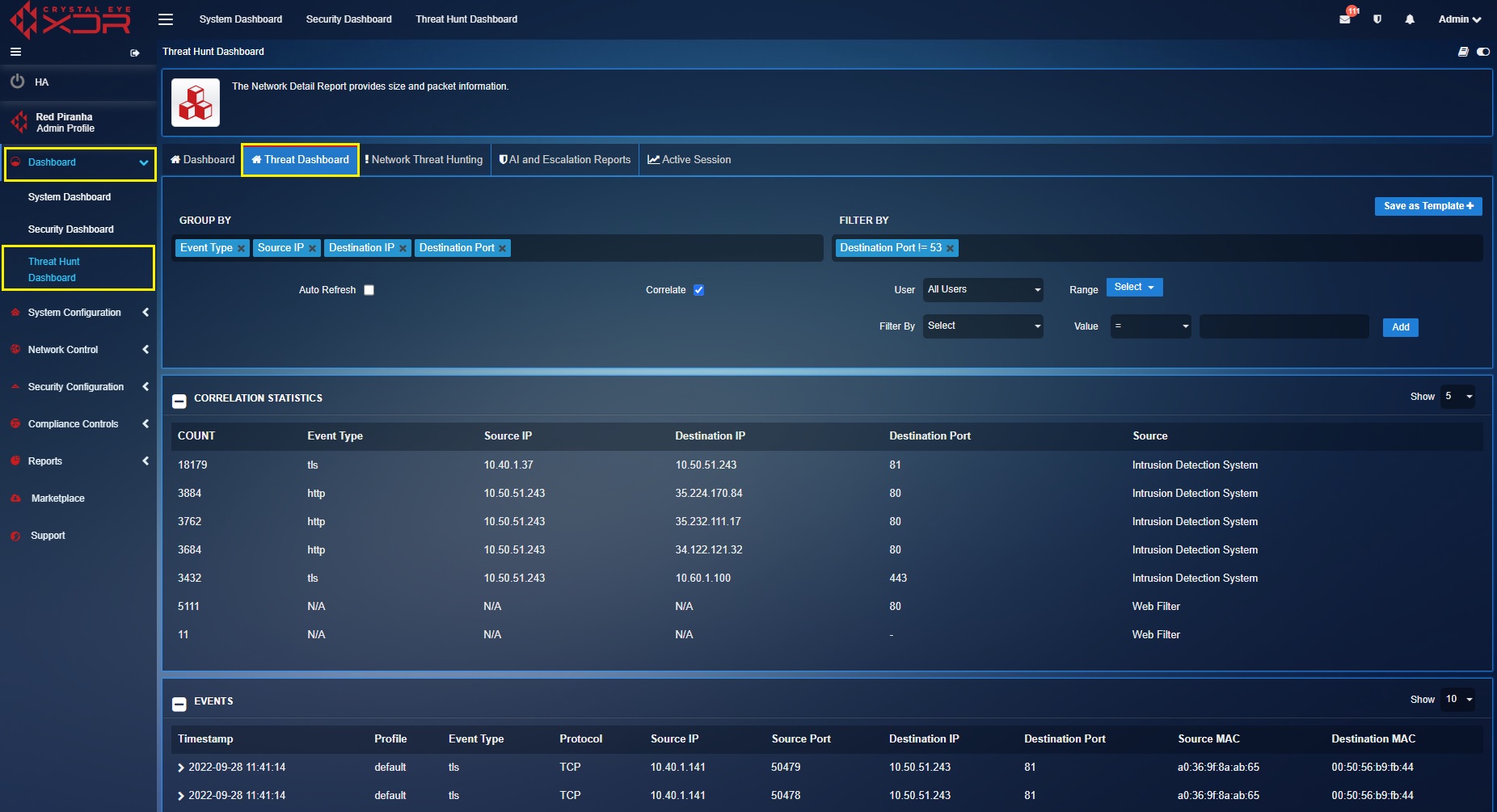This screenshot has height=812, width=1497.
Task: Remove Source IP group-by tag
Action: click(313, 249)
